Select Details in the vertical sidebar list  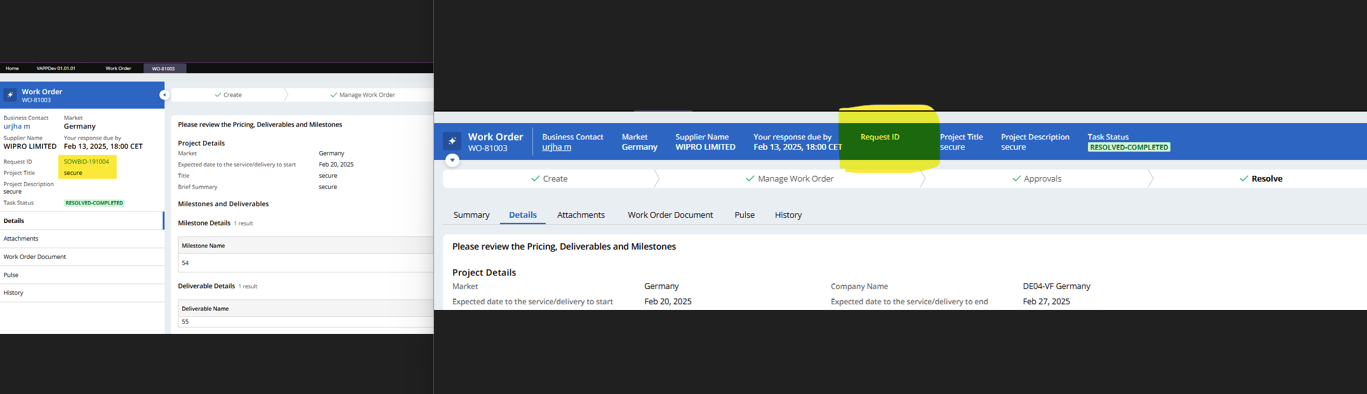click(81, 221)
